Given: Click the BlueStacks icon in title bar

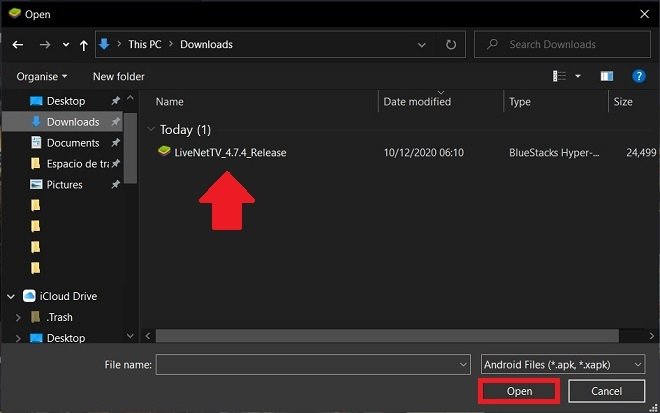Looking at the screenshot, I should tap(15, 13).
